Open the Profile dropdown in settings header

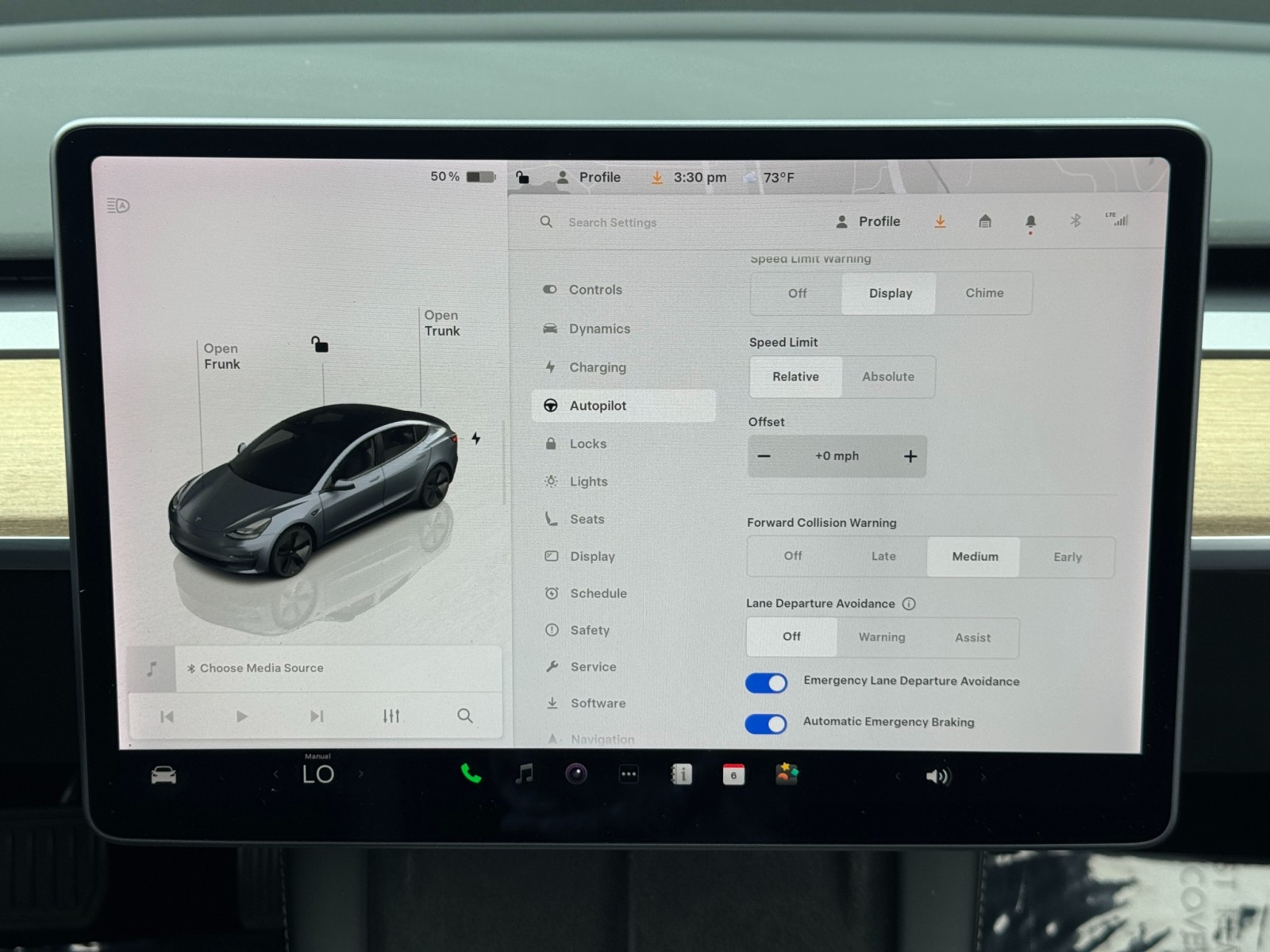click(x=868, y=221)
